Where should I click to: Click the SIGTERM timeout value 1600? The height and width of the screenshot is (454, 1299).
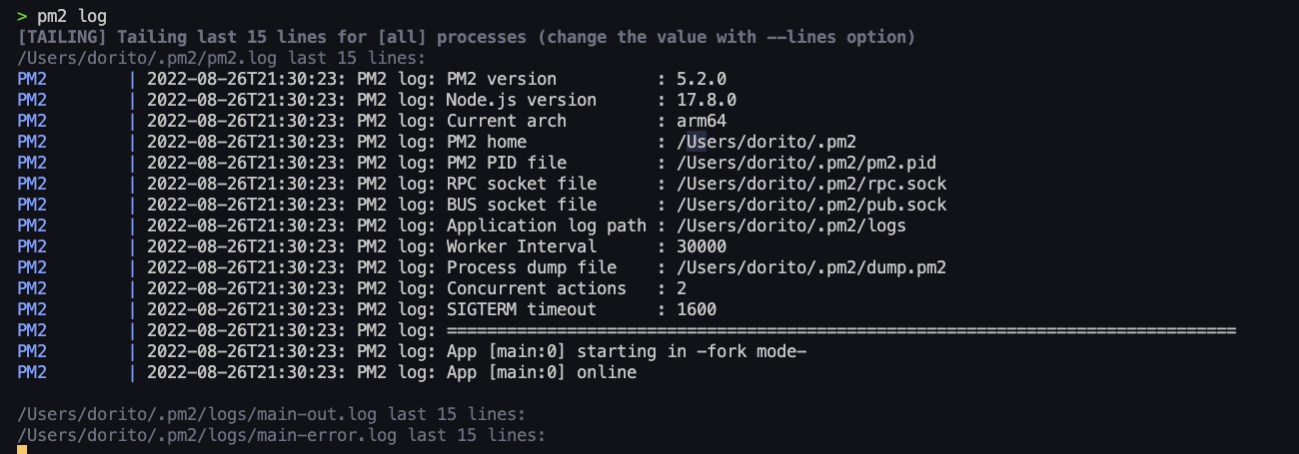(x=696, y=310)
